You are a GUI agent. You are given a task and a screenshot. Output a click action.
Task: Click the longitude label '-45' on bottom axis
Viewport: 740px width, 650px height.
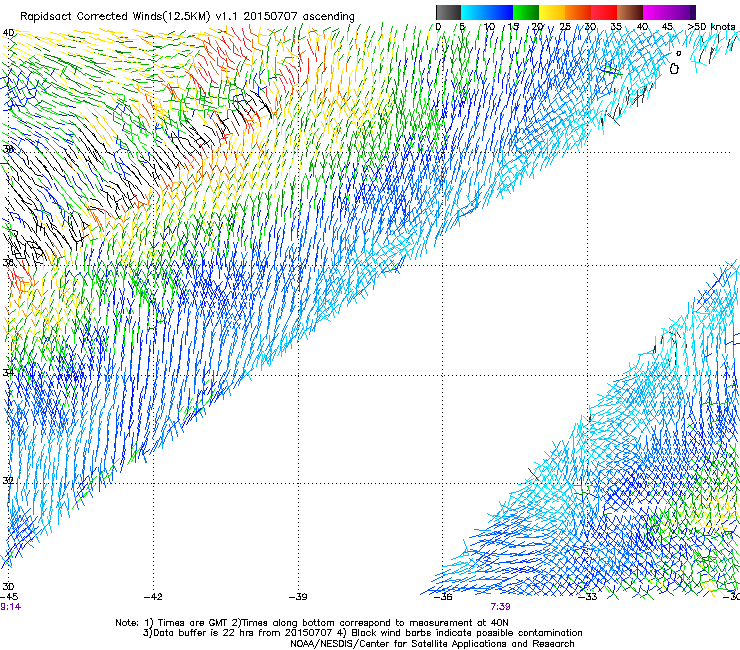click(x=9, y=597)
